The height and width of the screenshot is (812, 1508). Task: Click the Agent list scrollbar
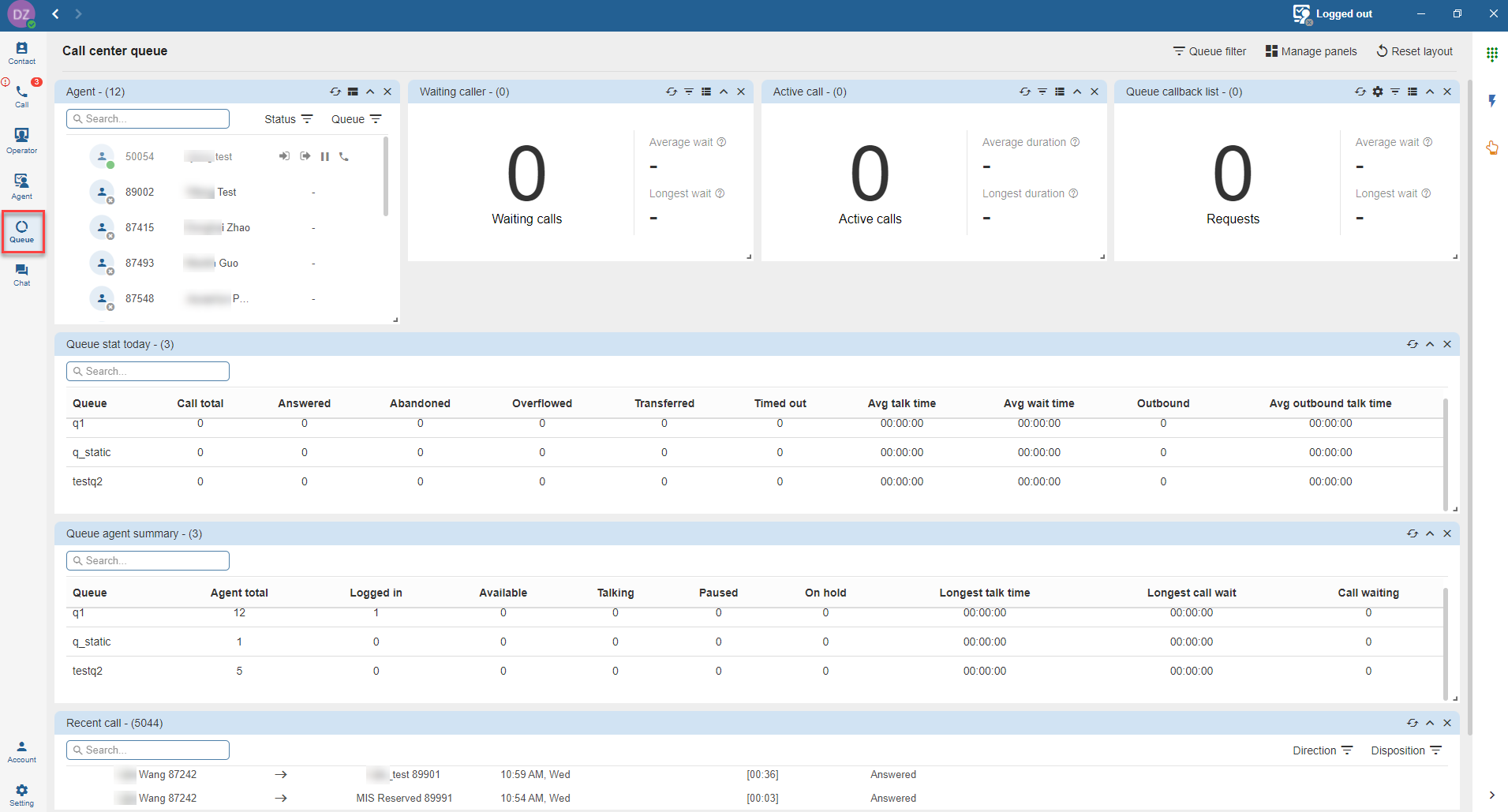tap(386, 177)
